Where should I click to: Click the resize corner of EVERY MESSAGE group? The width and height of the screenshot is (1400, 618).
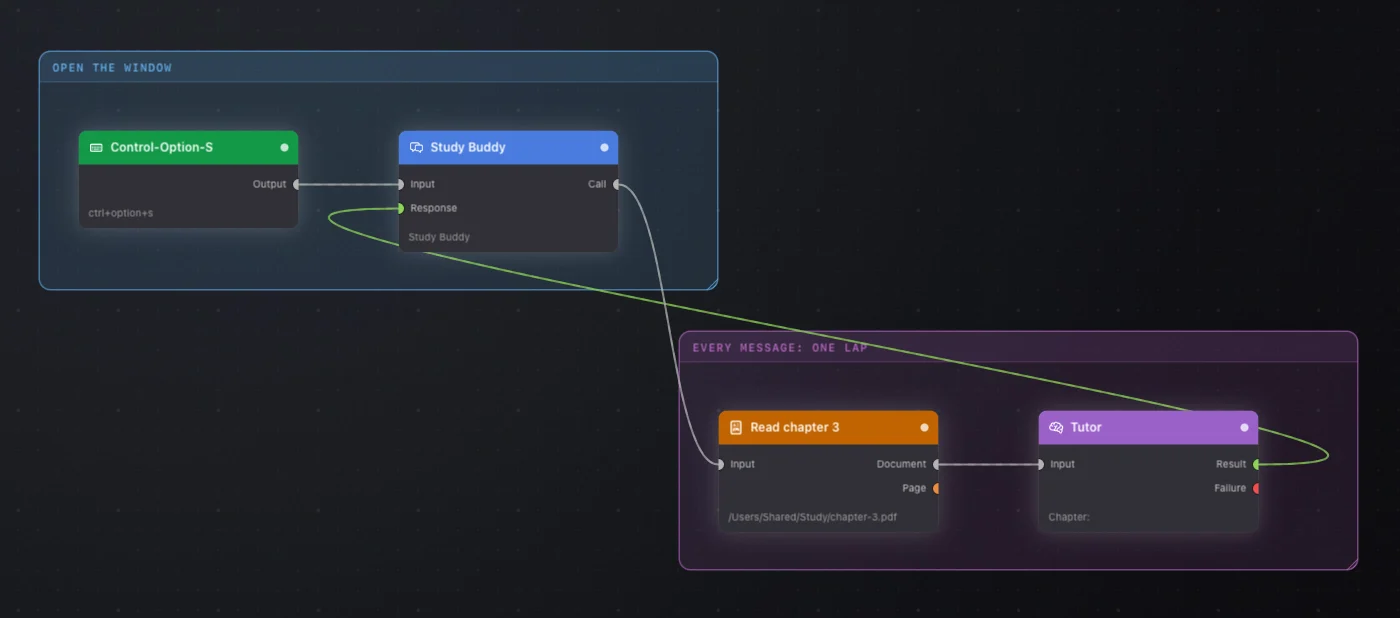click(1352, 565)
